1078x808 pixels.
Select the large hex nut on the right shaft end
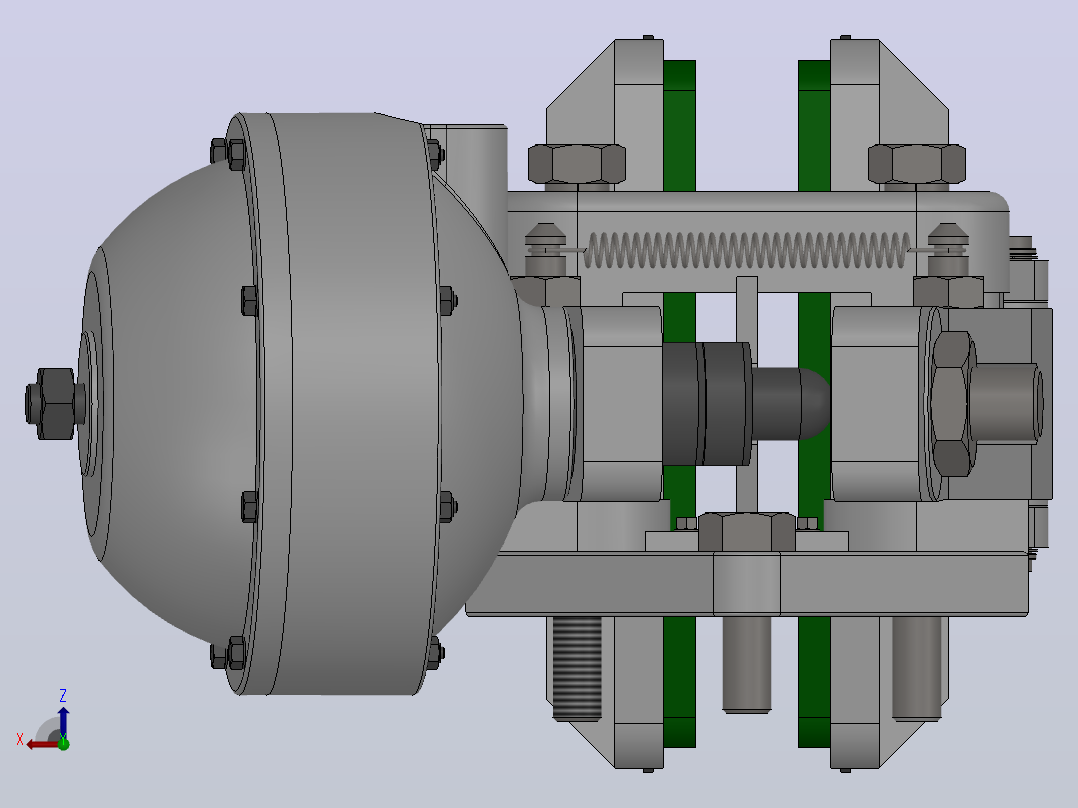click(x=951, y=404)
